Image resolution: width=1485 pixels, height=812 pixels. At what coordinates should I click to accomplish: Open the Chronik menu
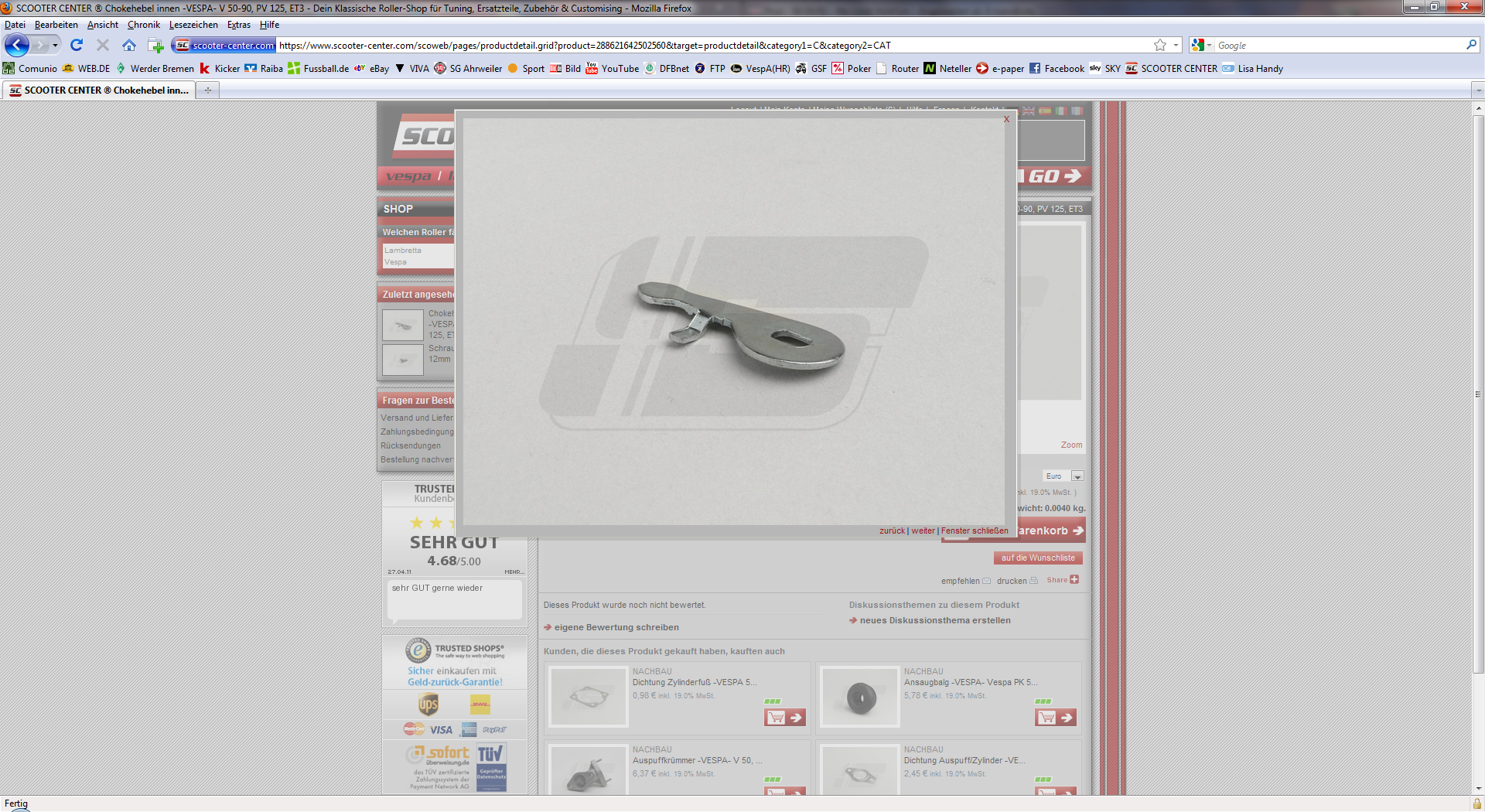(143, 25)
